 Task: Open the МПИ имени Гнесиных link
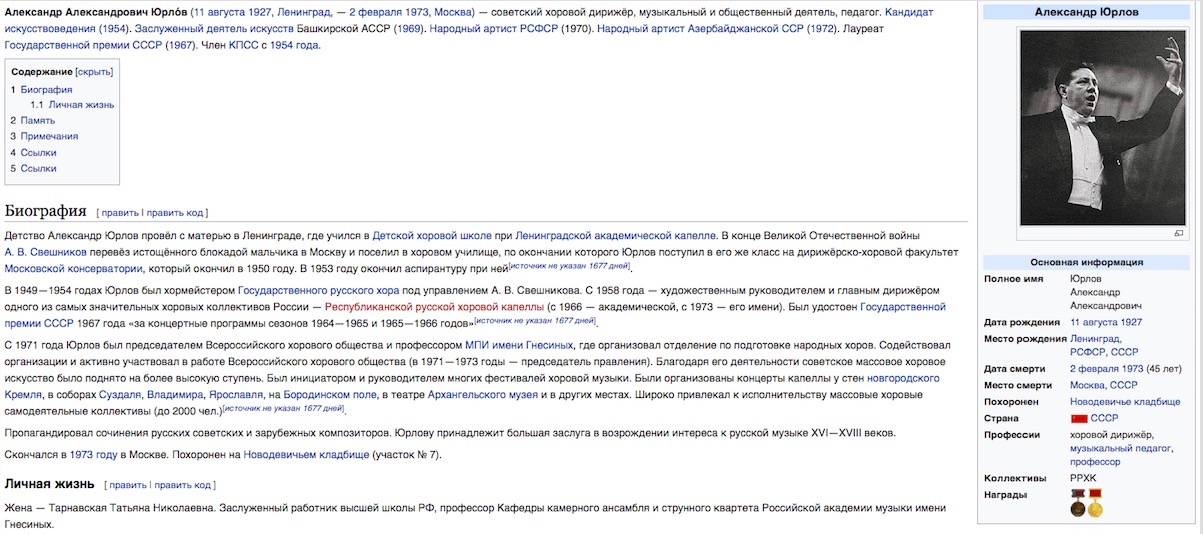pyautogui.click(x=518, y=344)
